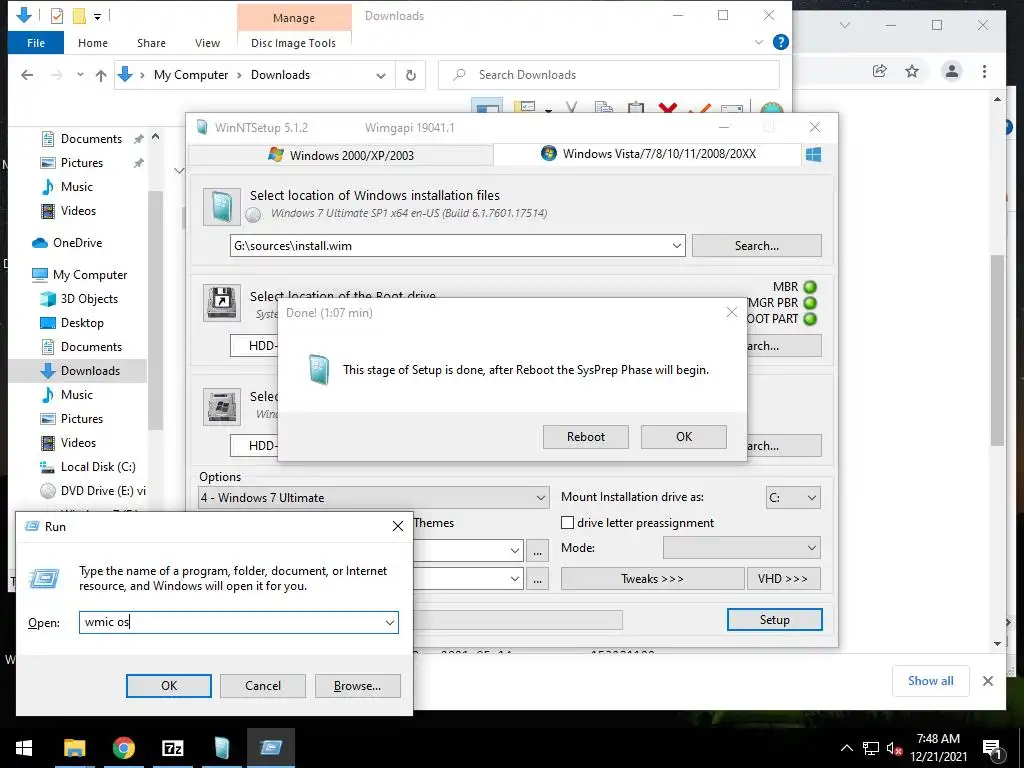This screenshot has height=768, width=1024.
Task: Open the VHD >>> button
Action: 782,579
